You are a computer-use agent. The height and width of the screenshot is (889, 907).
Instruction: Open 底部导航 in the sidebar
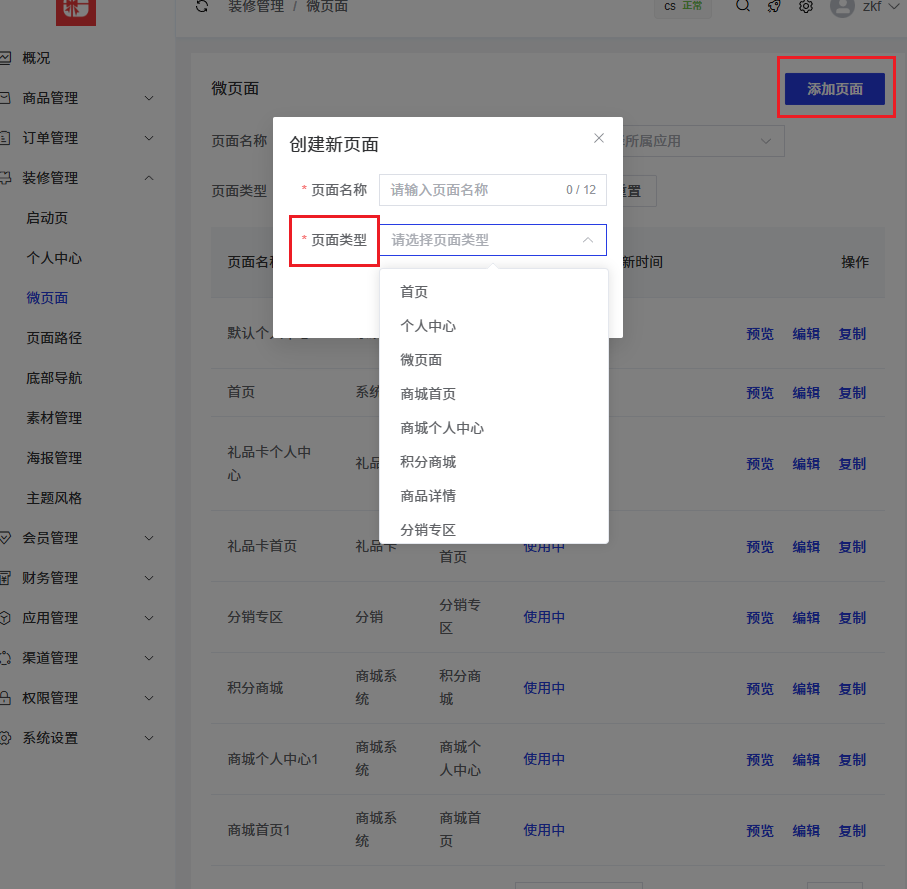(54, 378)
